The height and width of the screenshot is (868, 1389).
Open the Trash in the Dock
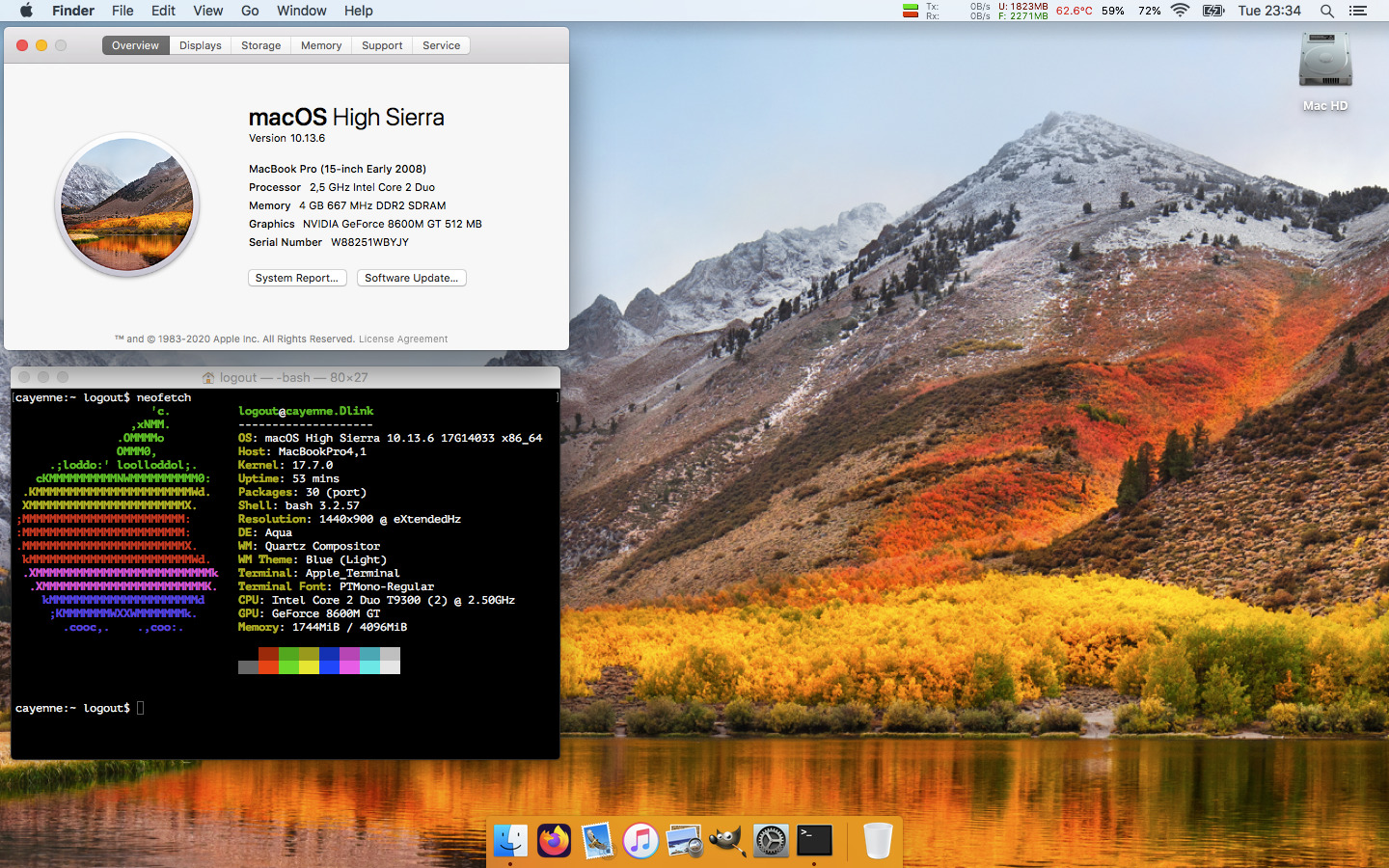click(877, 840)
